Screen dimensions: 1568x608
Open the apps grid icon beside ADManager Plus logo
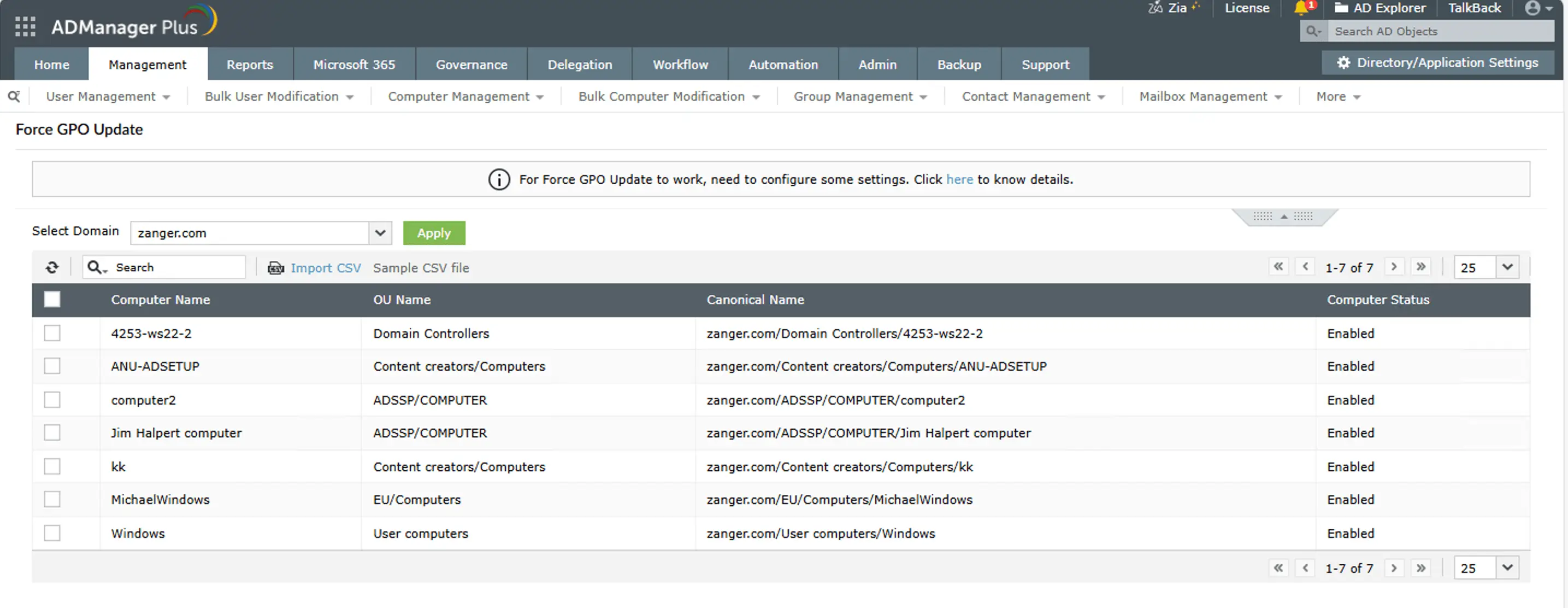pyautogui.click(x=25, y=26)
